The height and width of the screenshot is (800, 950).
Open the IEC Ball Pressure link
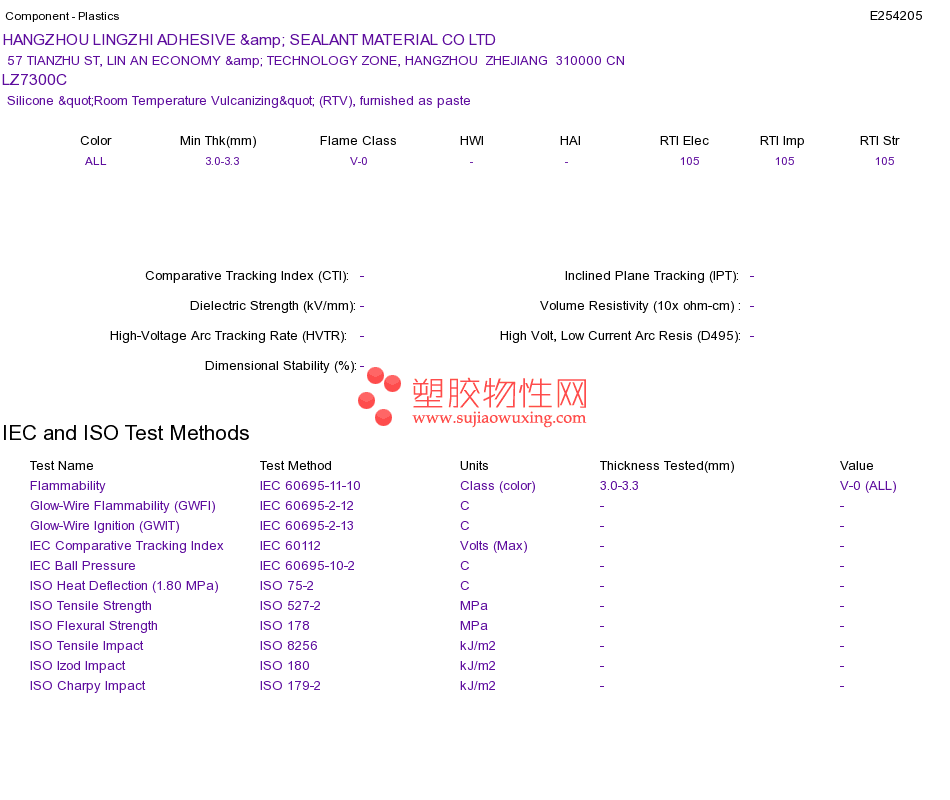click(82, 566)
